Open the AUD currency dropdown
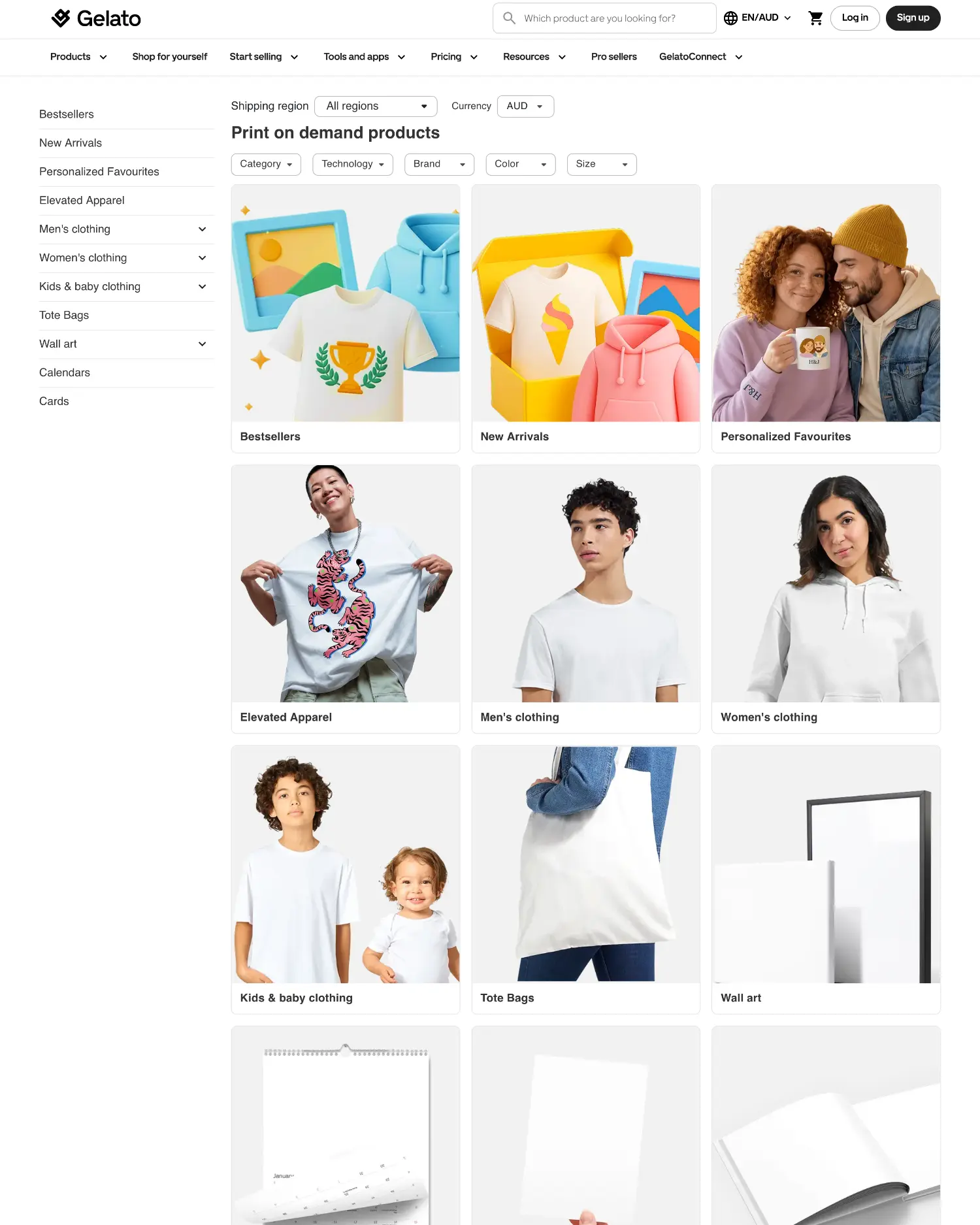Screen dimensions: 980x1225 pos(525,106)
